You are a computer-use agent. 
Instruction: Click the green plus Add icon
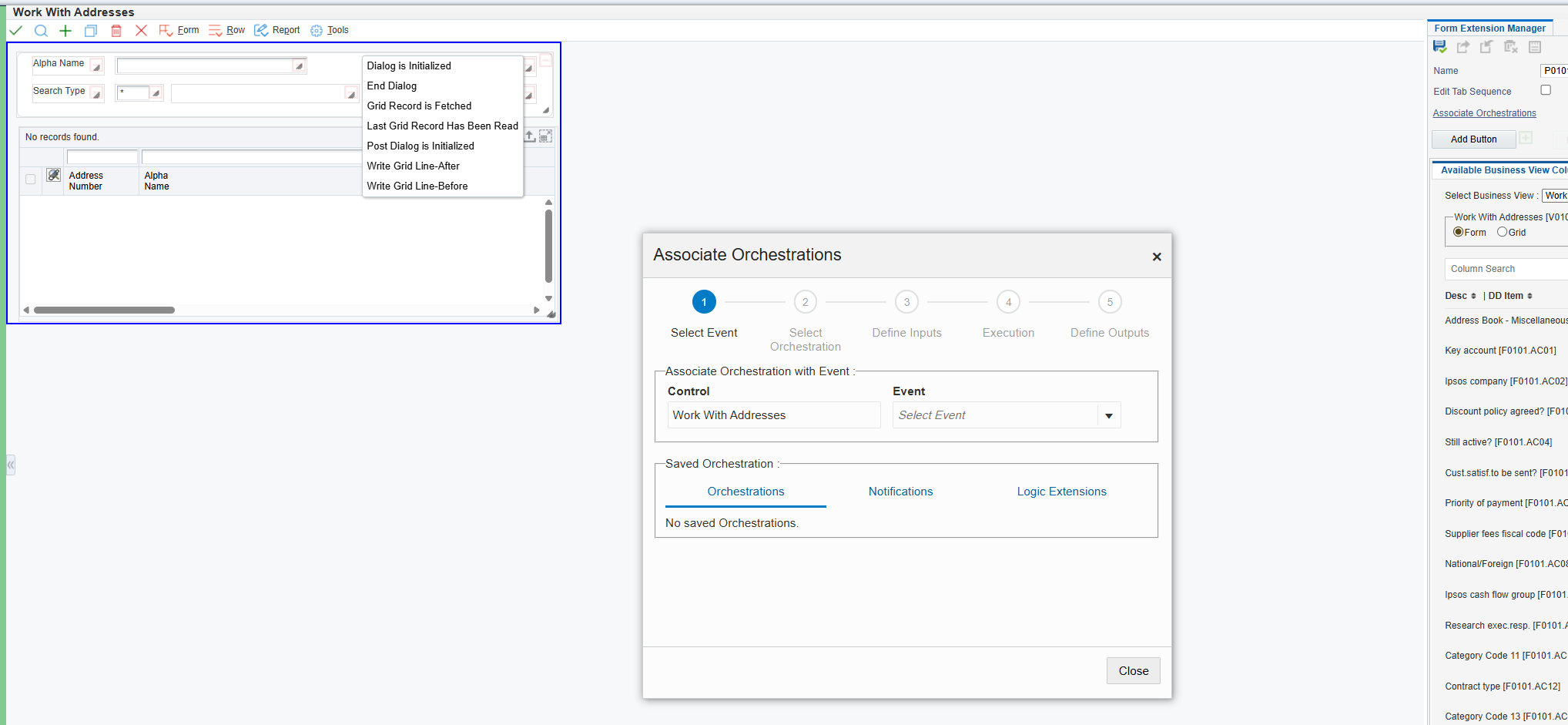click(x=65, y=30)
